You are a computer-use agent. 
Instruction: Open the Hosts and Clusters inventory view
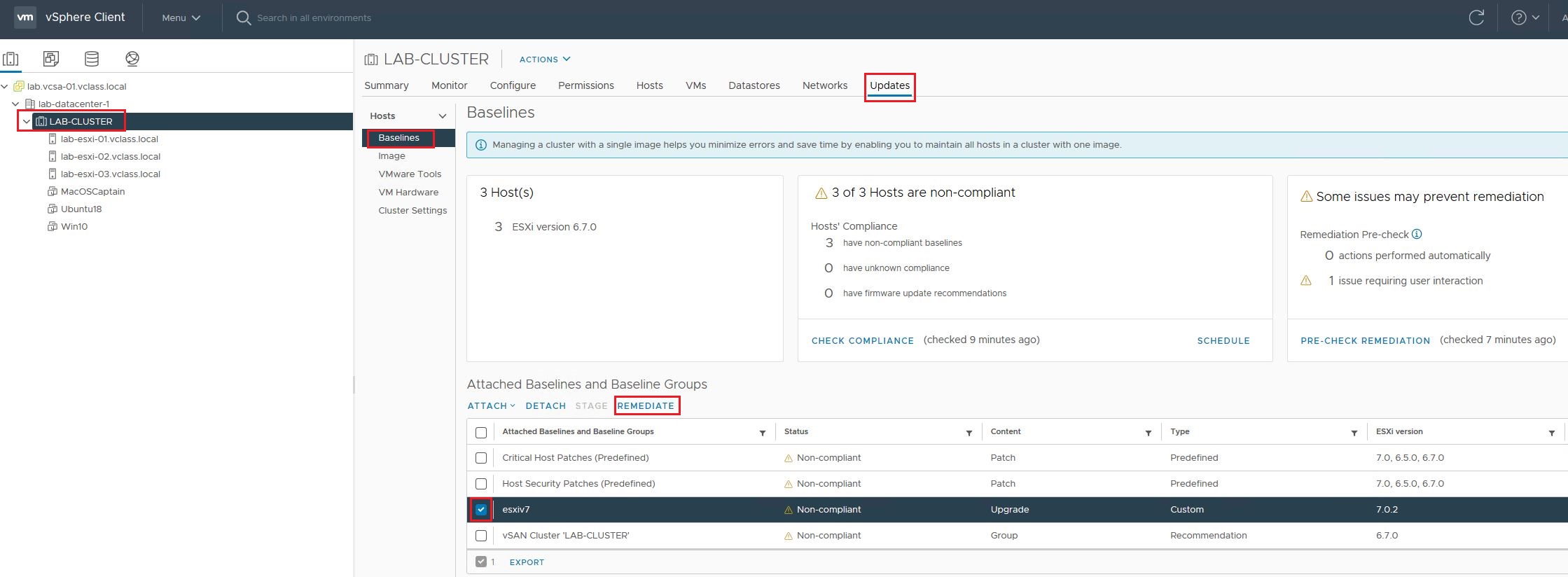[11, 59]
